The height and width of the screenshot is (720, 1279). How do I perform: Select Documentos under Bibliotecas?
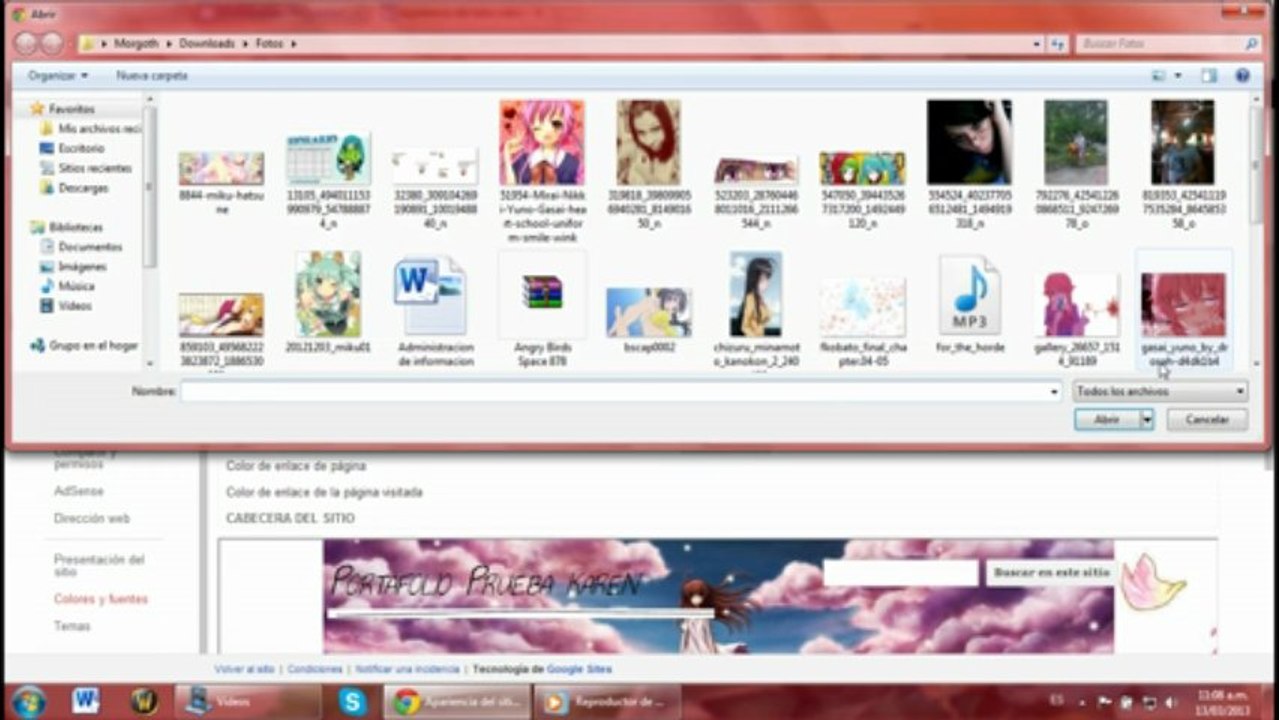pyautogui.click(x=90, y=247)
